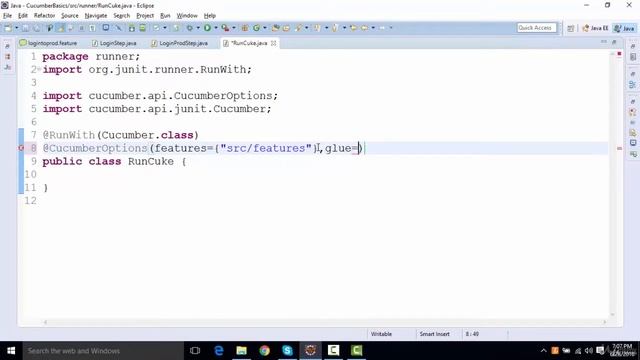Click the Debug bug icon
The width and height of the screenshot is (640, 360).
coord(190,28)
